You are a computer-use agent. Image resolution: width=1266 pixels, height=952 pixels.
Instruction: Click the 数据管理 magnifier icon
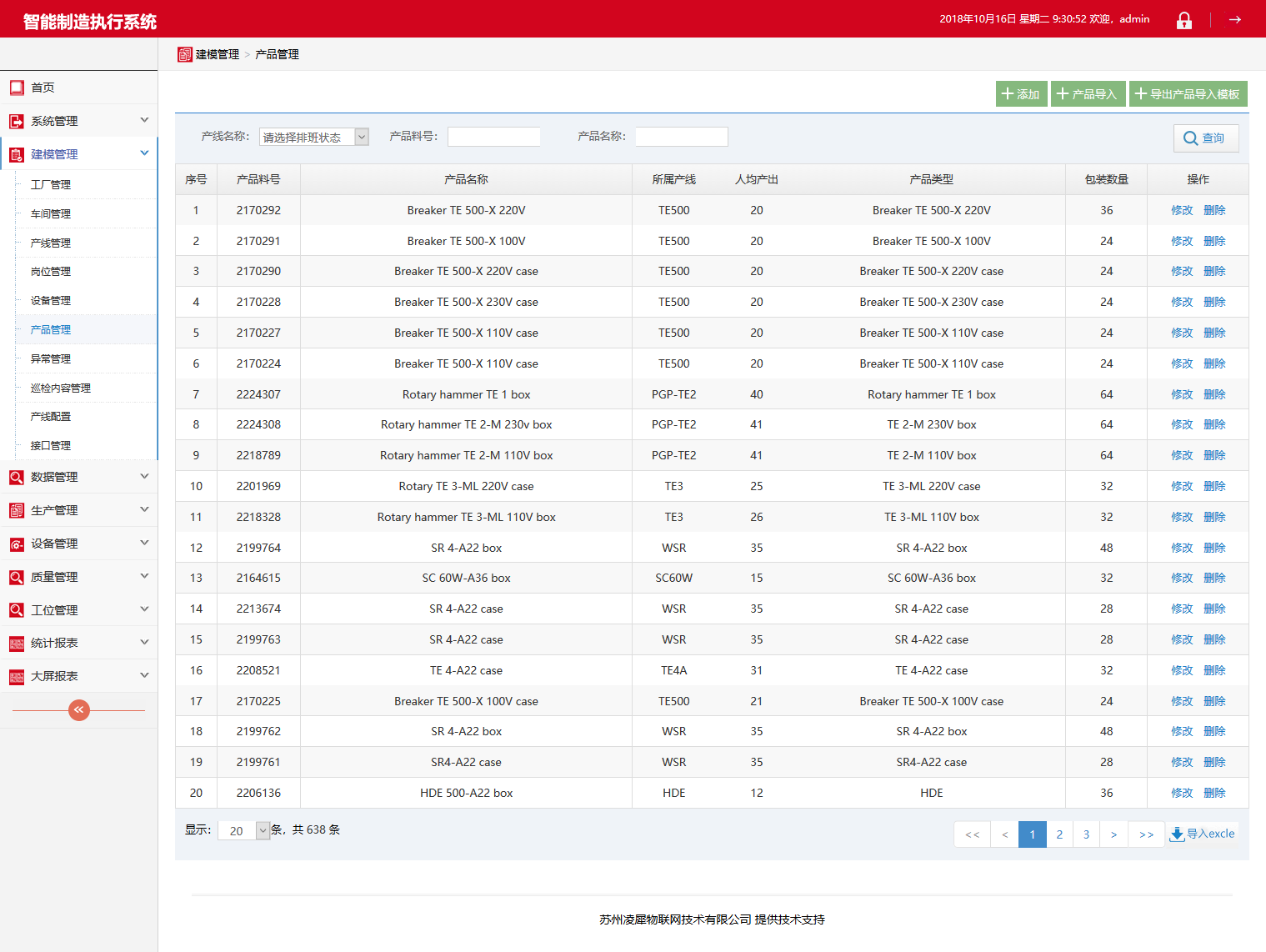[x=17, y=477]
